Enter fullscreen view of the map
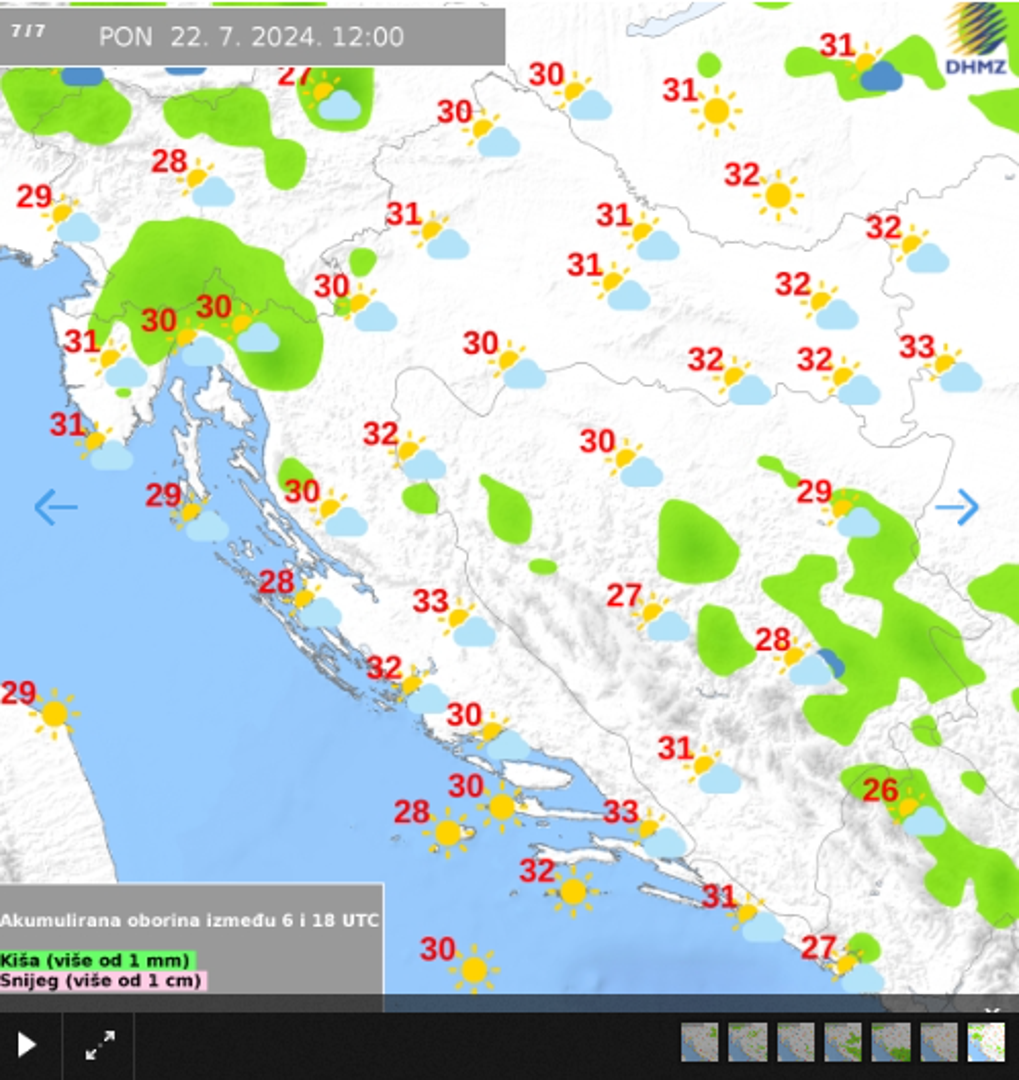Screen dimensions: 1019x1080 point(99,1046)
